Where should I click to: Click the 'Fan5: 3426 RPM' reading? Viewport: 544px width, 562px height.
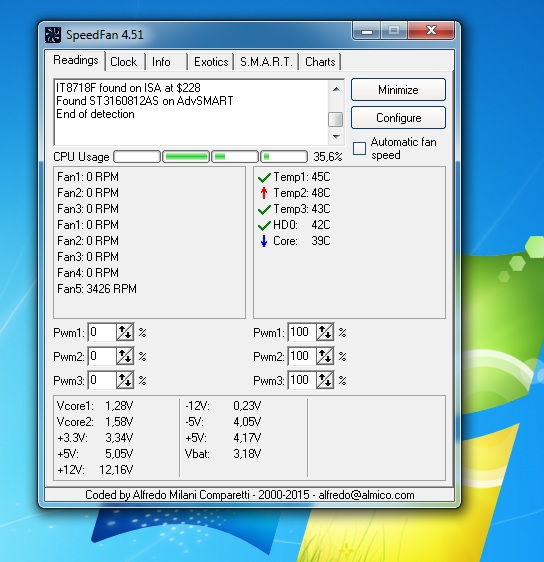(97, 289)
